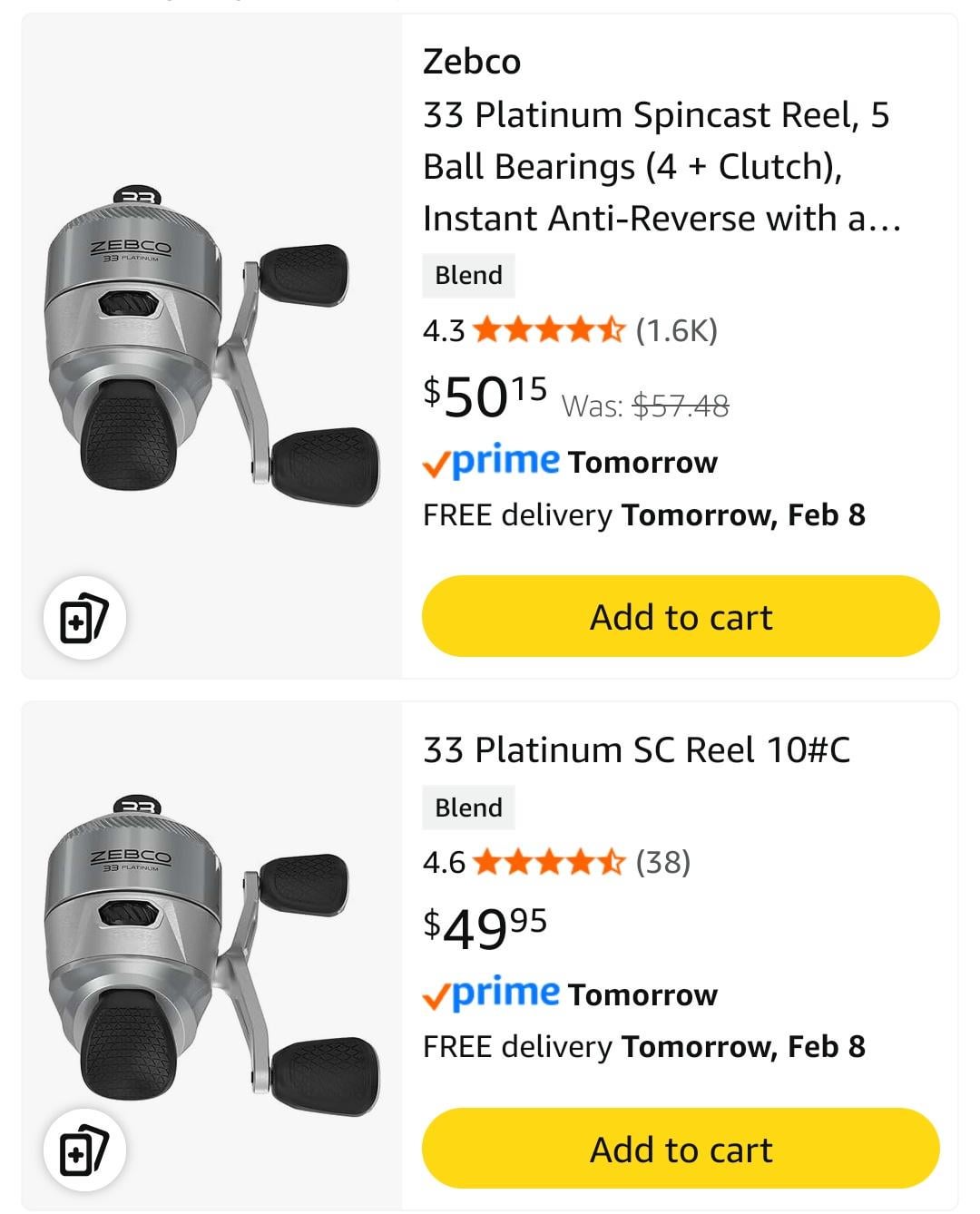The image size is (980, 1214).
Task: Tap the Was $57.48 strikethrough price
Action: tap(681, 406)
